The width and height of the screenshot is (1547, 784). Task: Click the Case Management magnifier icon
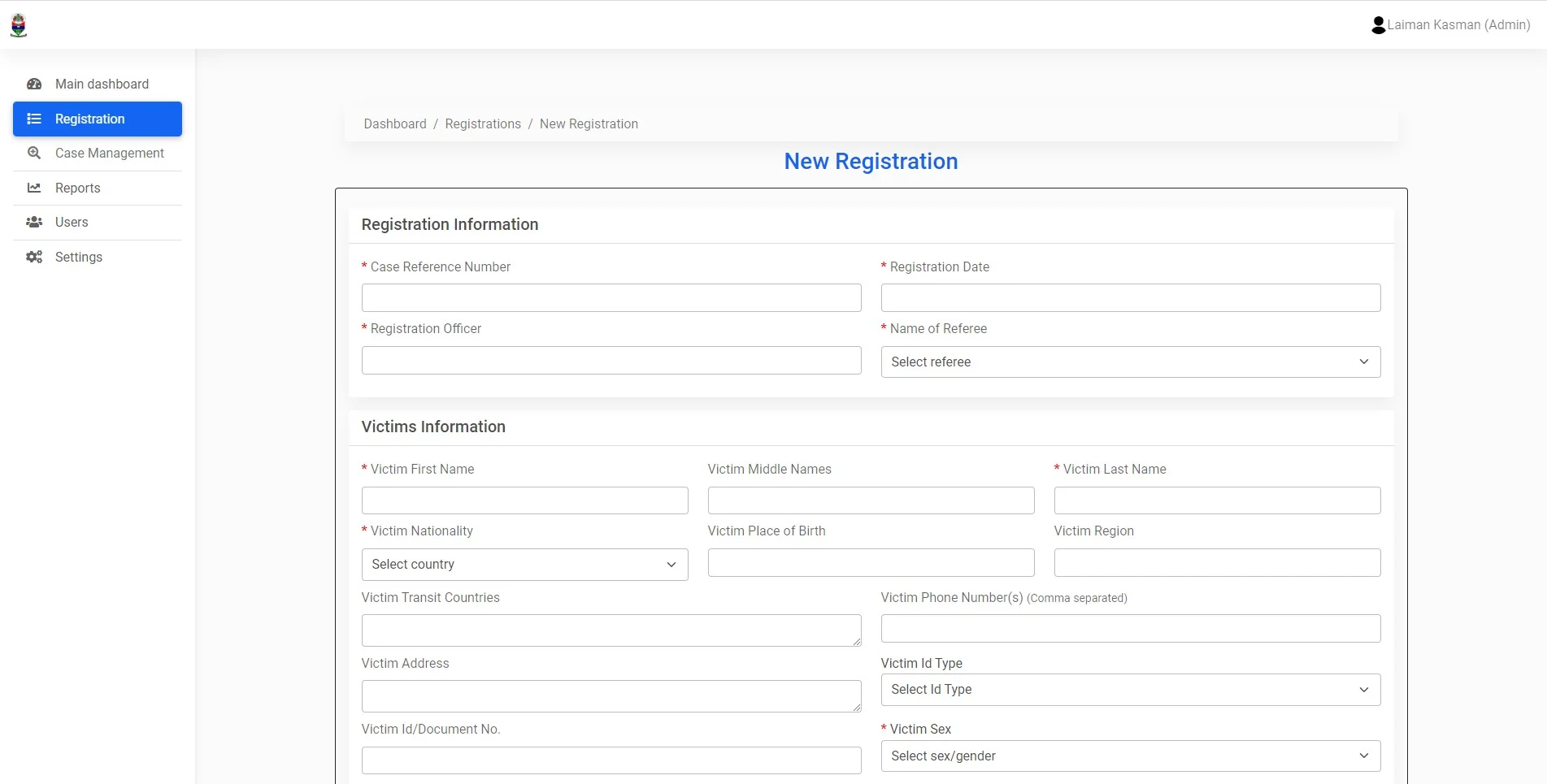33,153
